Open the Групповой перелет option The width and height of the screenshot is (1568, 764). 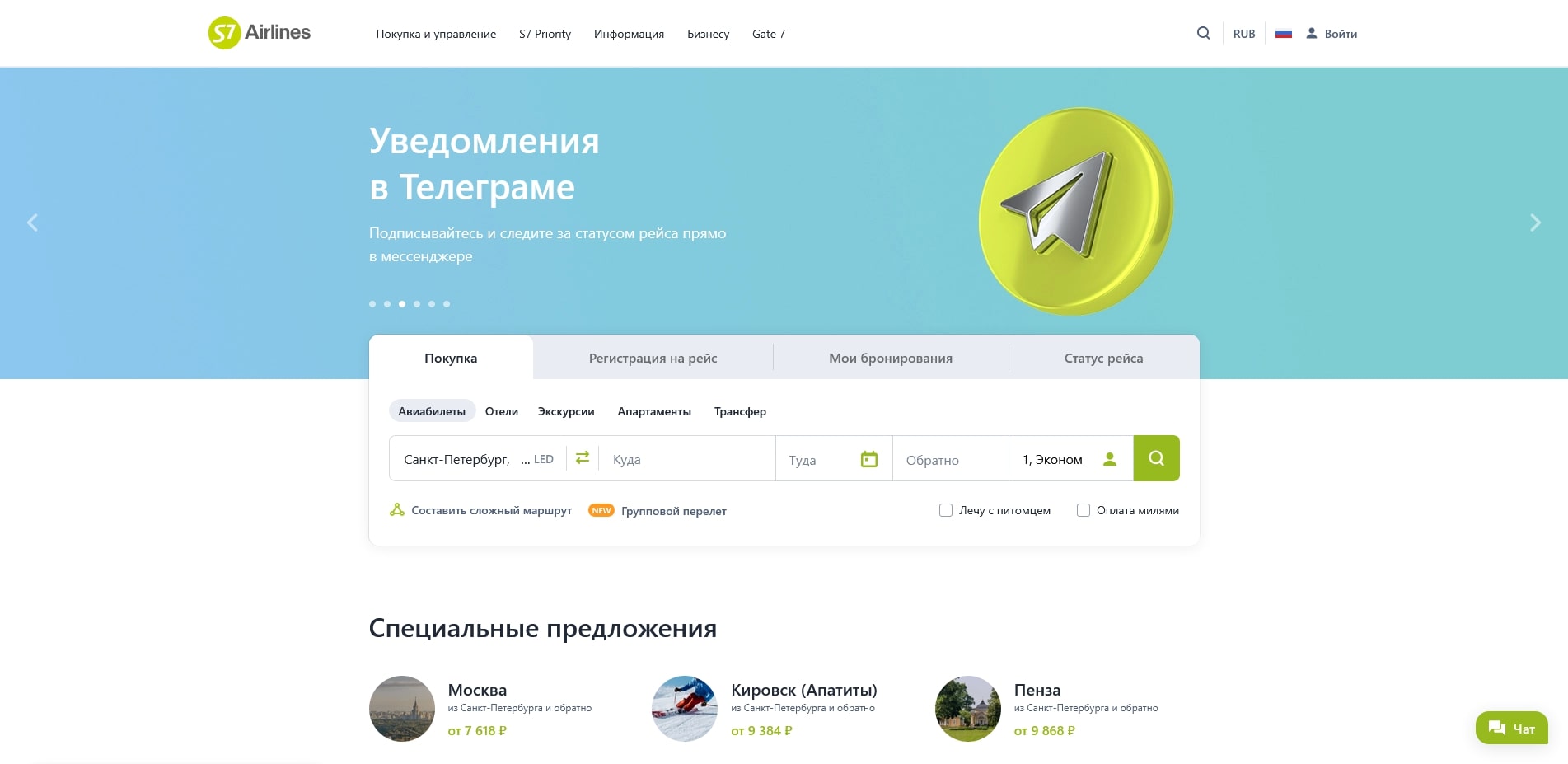(x=674, y=511)
